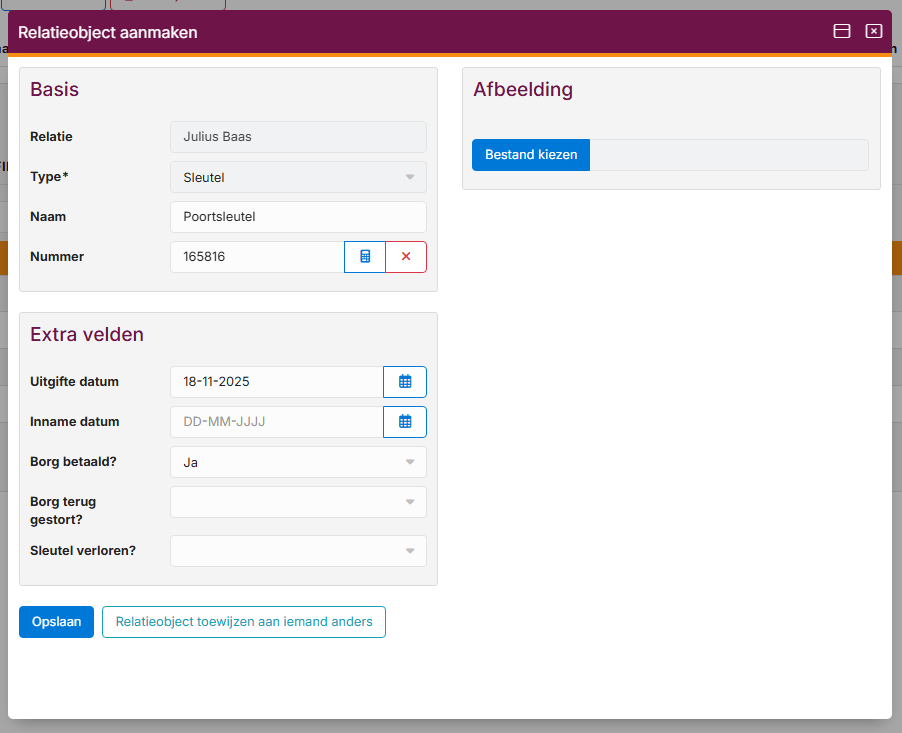Viewport: 902px width, 733px height.
Task: Expand the Type dropdown showing Sleutel
Action: (x=298, y=177)
